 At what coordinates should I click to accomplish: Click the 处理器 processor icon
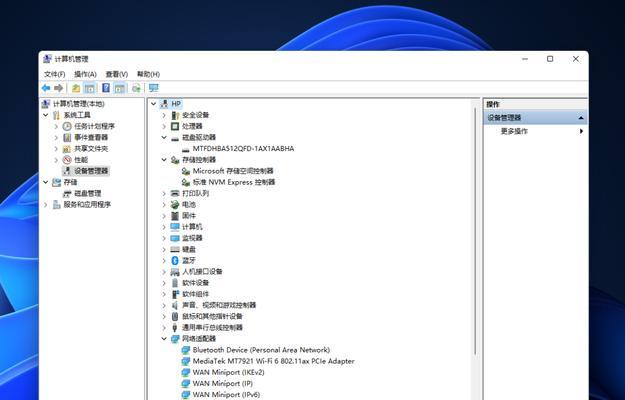point(175,126)
